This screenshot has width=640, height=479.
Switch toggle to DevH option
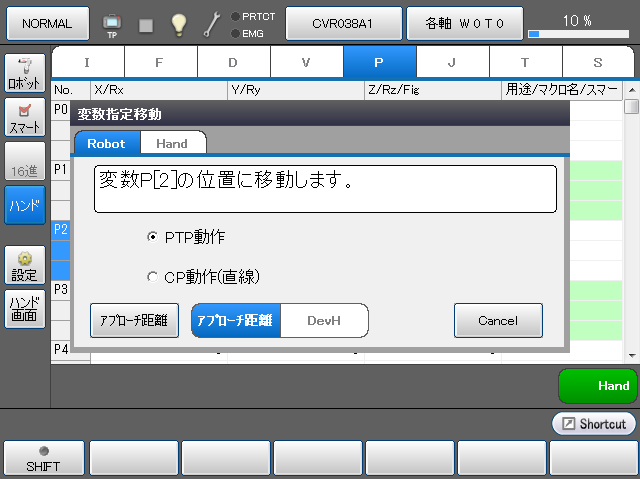point(324,321)
